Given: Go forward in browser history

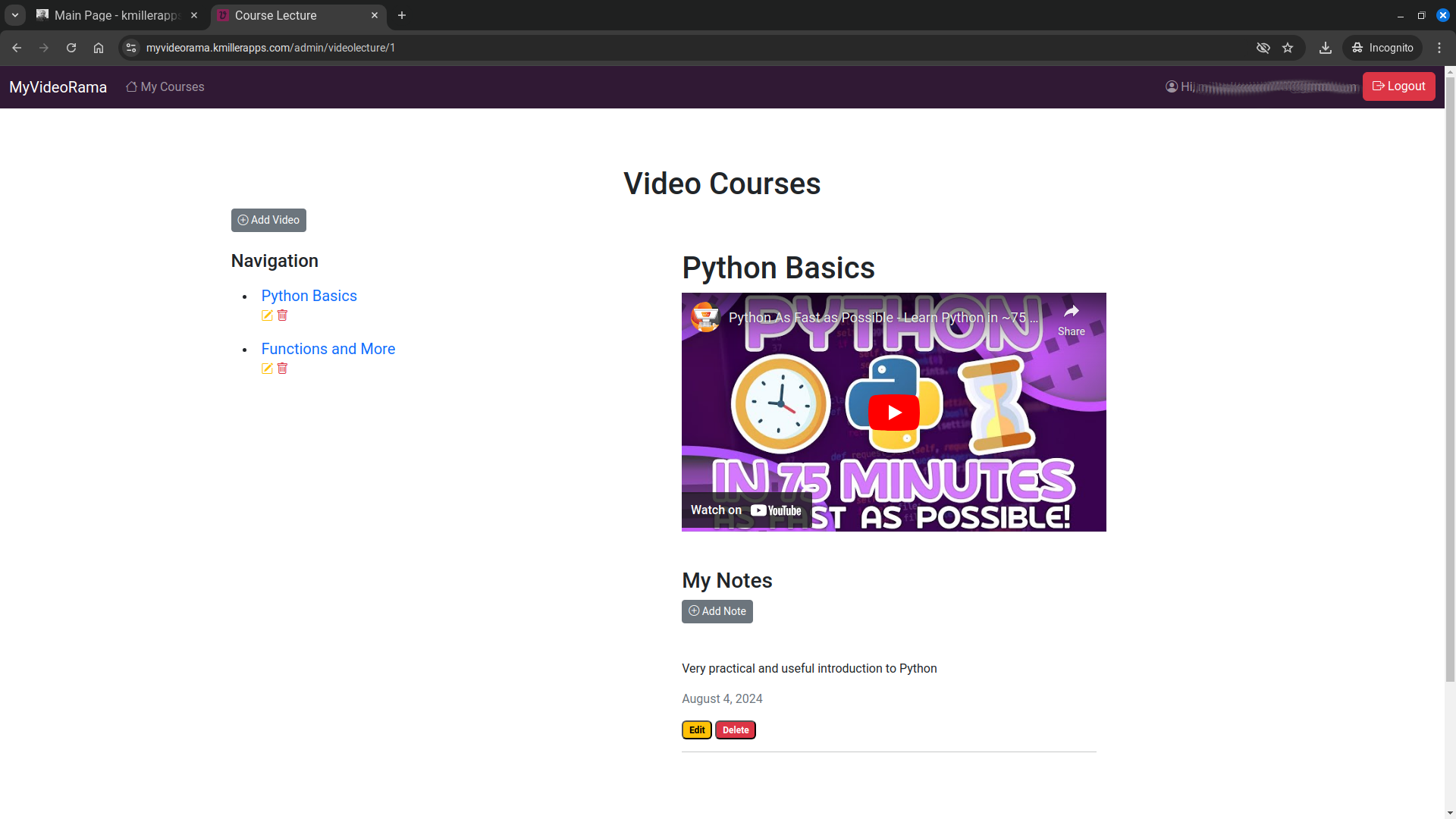Looking at the screenshot, I should click(x=44, y=48).
